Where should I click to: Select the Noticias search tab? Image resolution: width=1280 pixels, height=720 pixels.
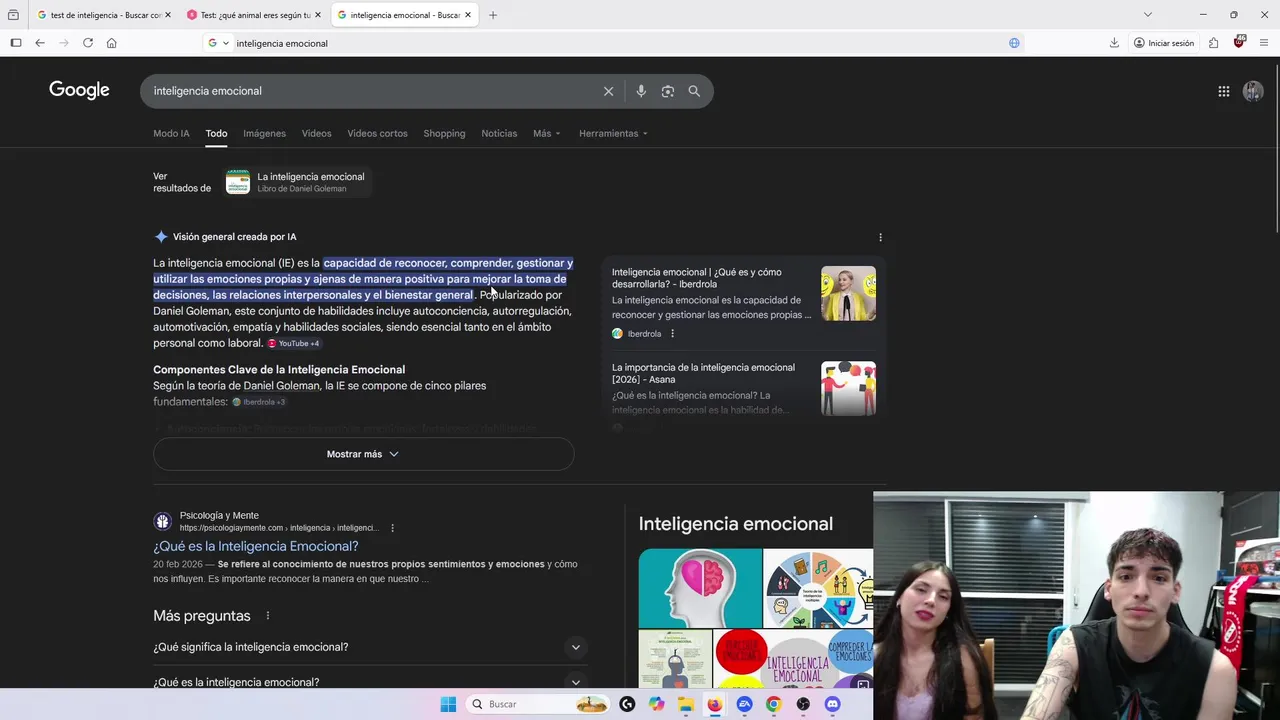click(x=499, y=133)
